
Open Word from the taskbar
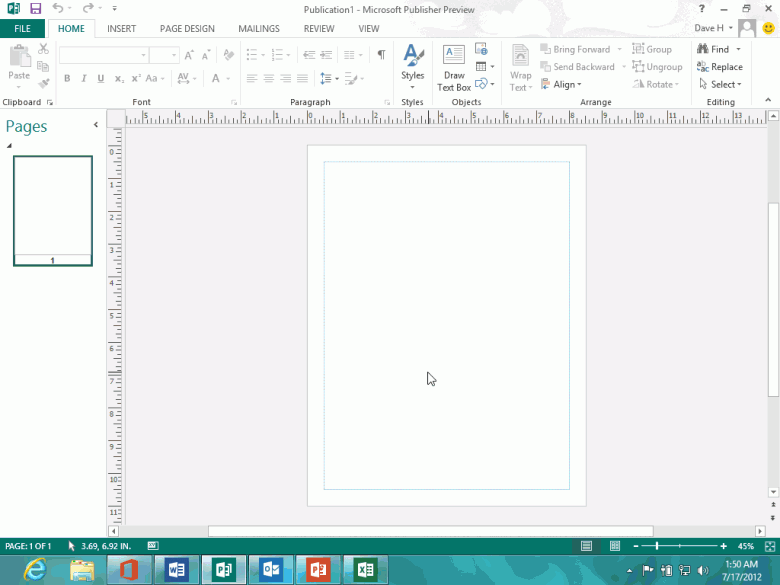point(177,570)
